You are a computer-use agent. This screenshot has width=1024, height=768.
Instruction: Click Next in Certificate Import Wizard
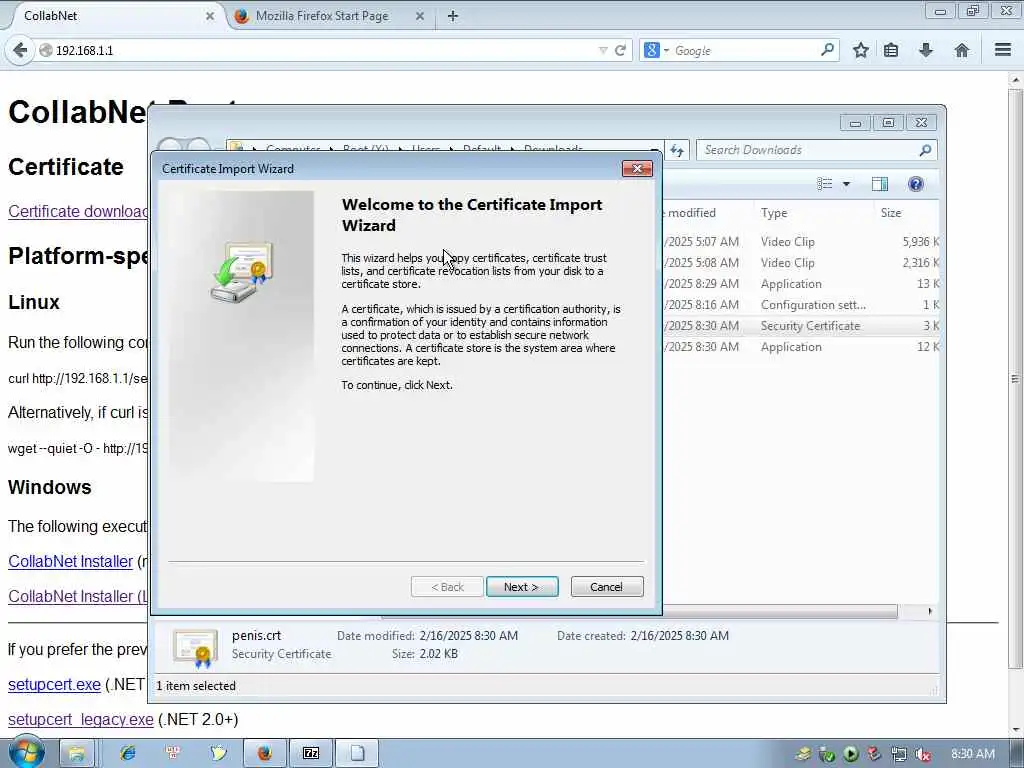point(522,586)
